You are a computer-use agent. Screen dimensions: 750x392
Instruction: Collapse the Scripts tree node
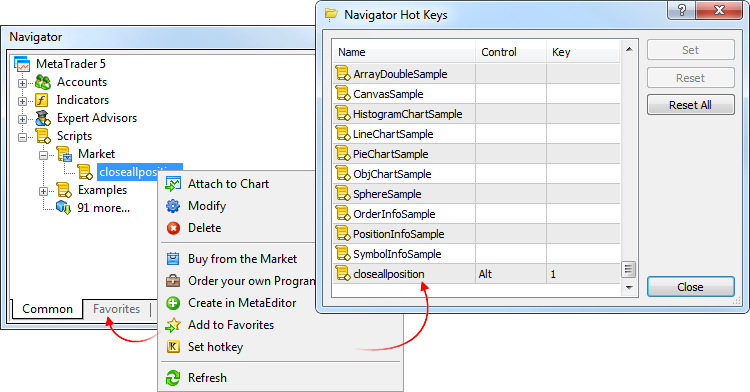point(22,137)
